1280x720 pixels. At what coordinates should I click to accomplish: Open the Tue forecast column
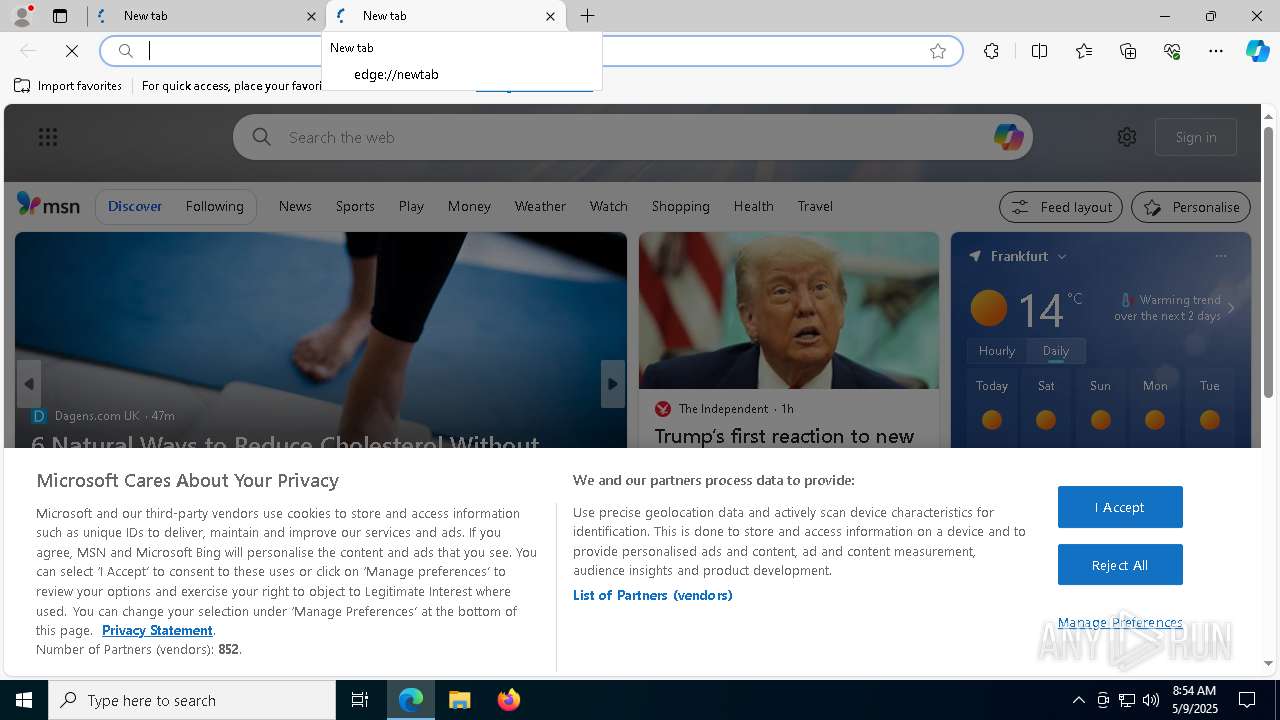point(1209,406)
